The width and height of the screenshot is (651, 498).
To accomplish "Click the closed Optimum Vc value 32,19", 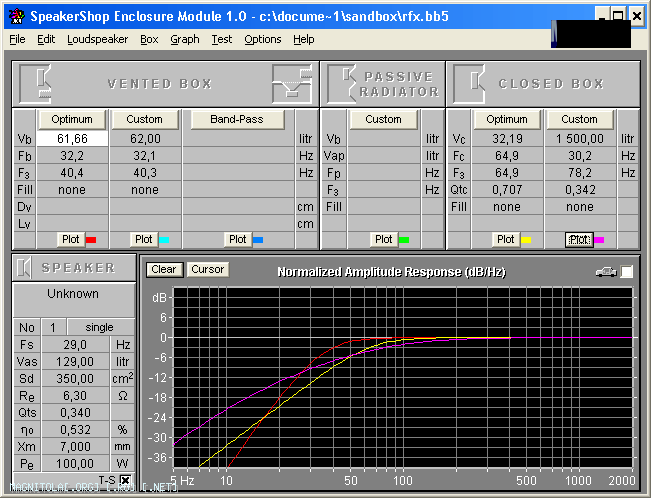I will [507, 139].
